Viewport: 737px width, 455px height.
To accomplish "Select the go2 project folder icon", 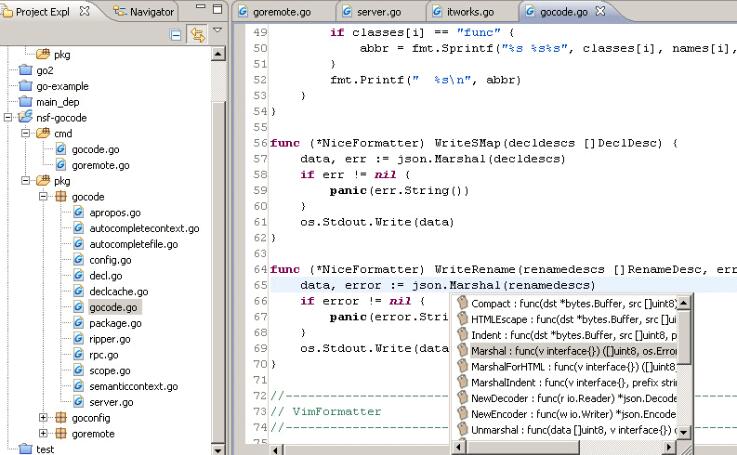I will click(x=25, y=70).
